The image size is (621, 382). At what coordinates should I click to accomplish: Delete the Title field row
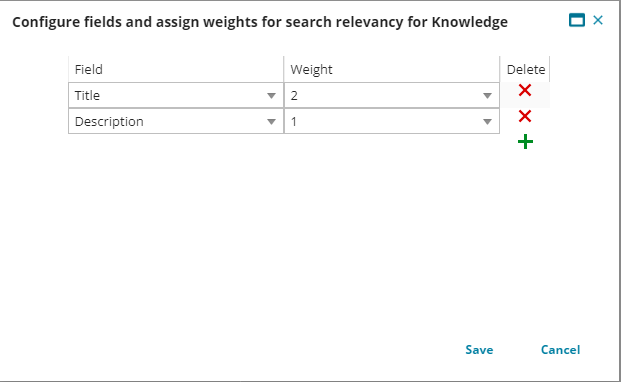click(x=525, y=91)
